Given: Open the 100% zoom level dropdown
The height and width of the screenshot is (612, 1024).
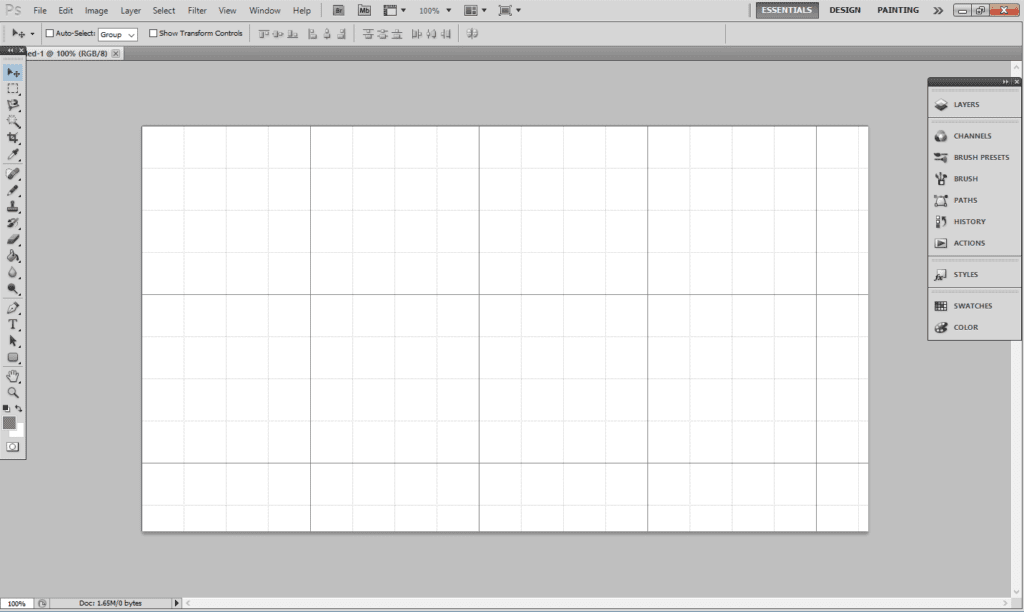Looking at the screenshot, I should point(434,10).
